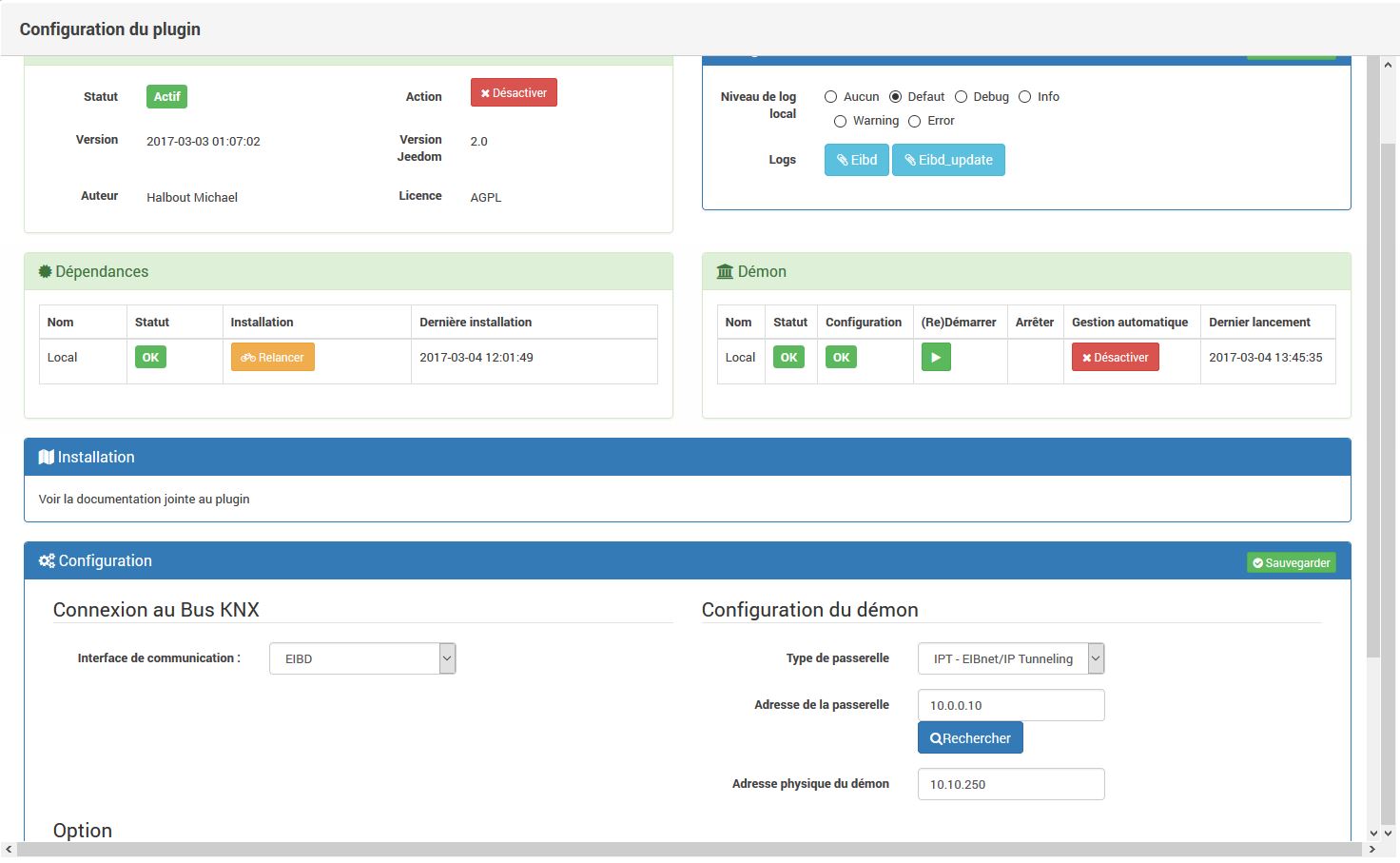Click the Arrêter column header
1400x863 pixels.
(1035, 323)
